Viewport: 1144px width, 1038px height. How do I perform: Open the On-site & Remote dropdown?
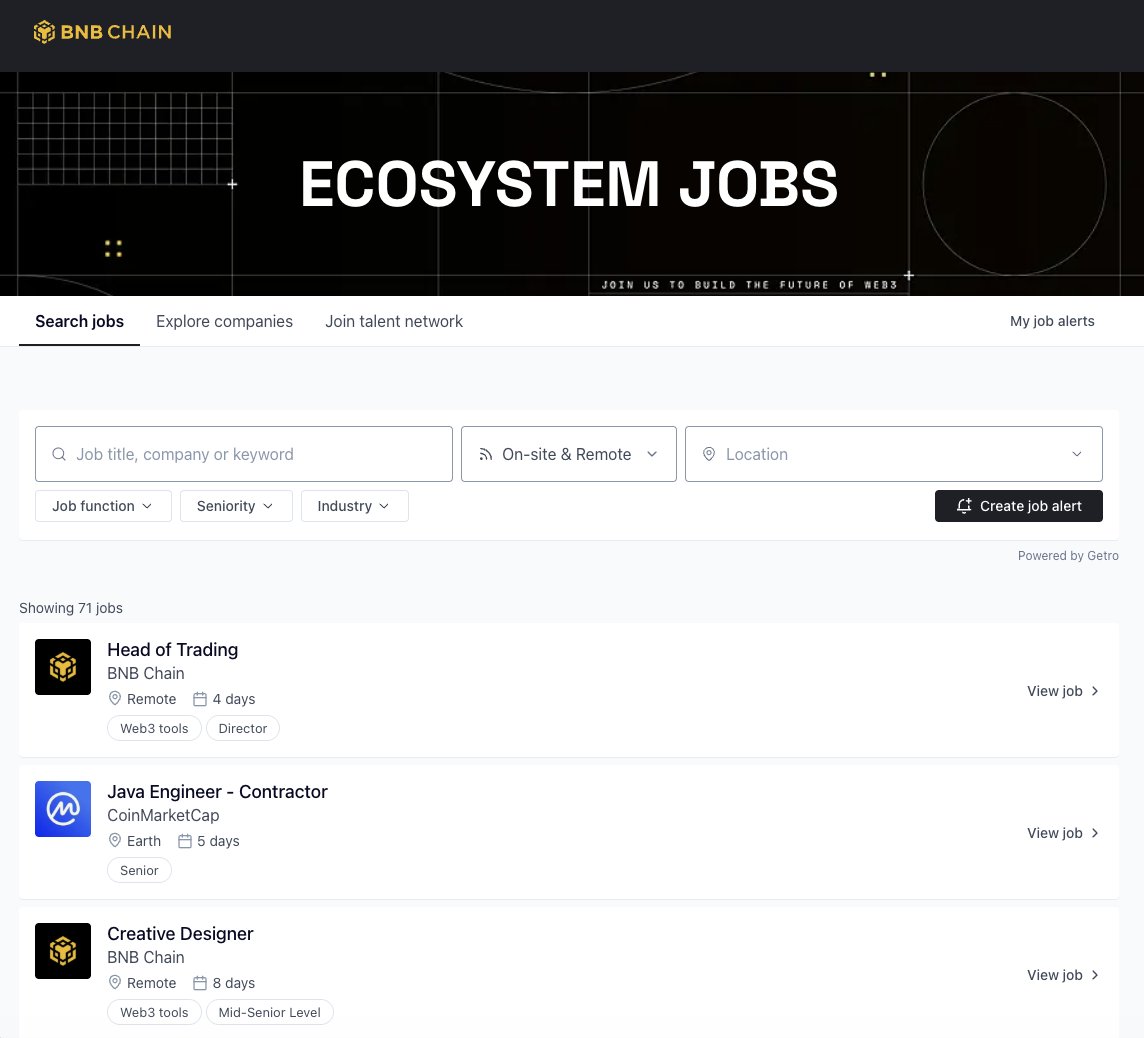569,454
